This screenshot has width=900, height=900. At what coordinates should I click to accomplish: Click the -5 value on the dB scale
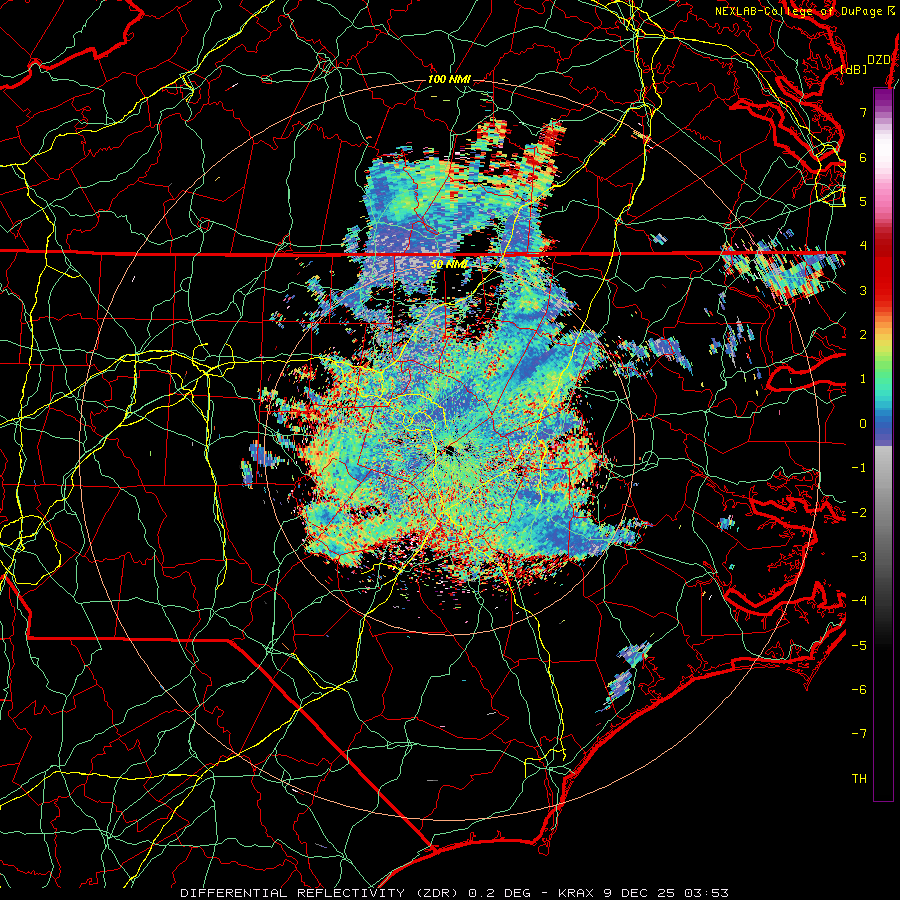pos(859,646)
